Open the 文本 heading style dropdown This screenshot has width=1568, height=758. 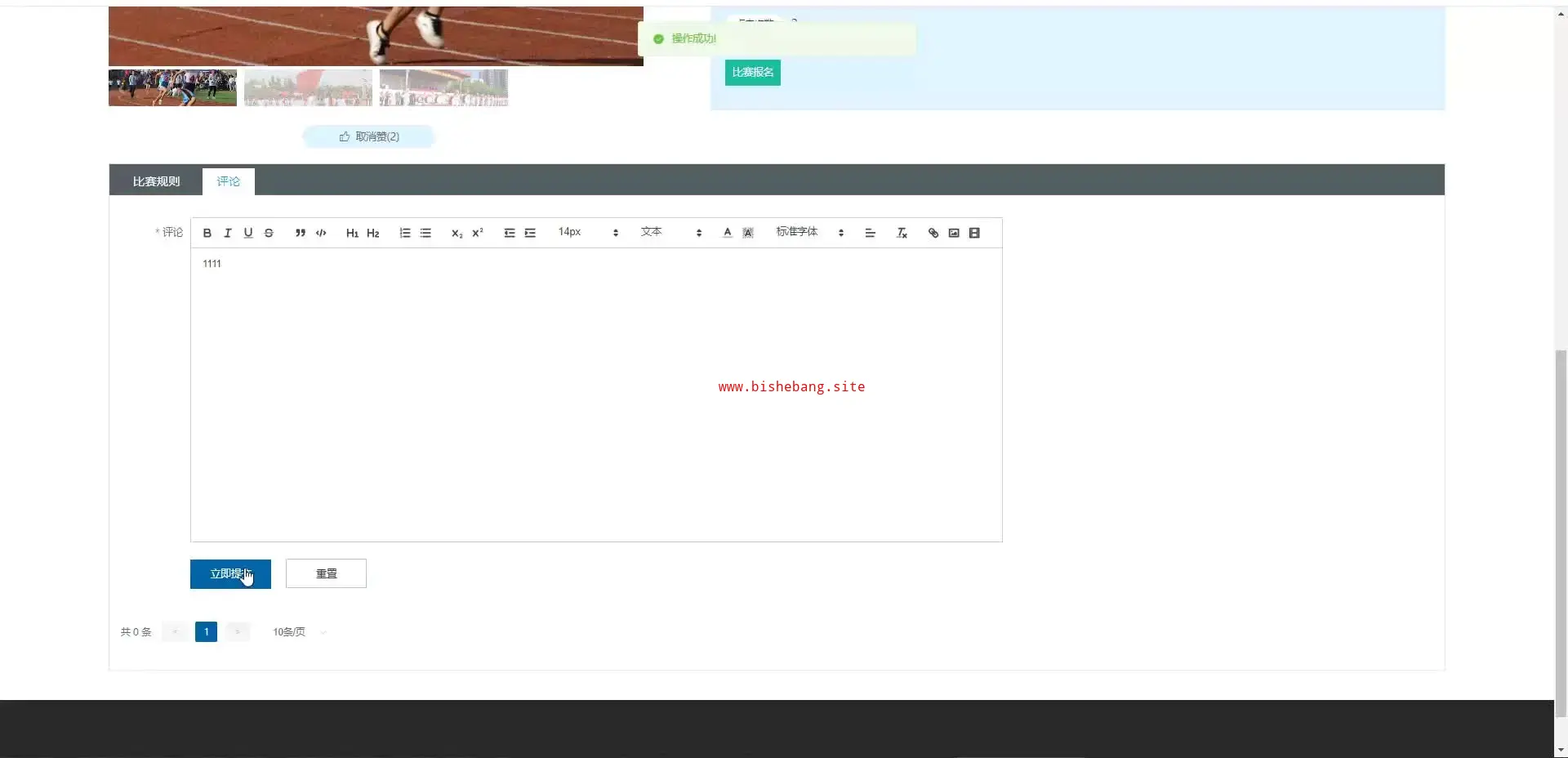(671, 233)
